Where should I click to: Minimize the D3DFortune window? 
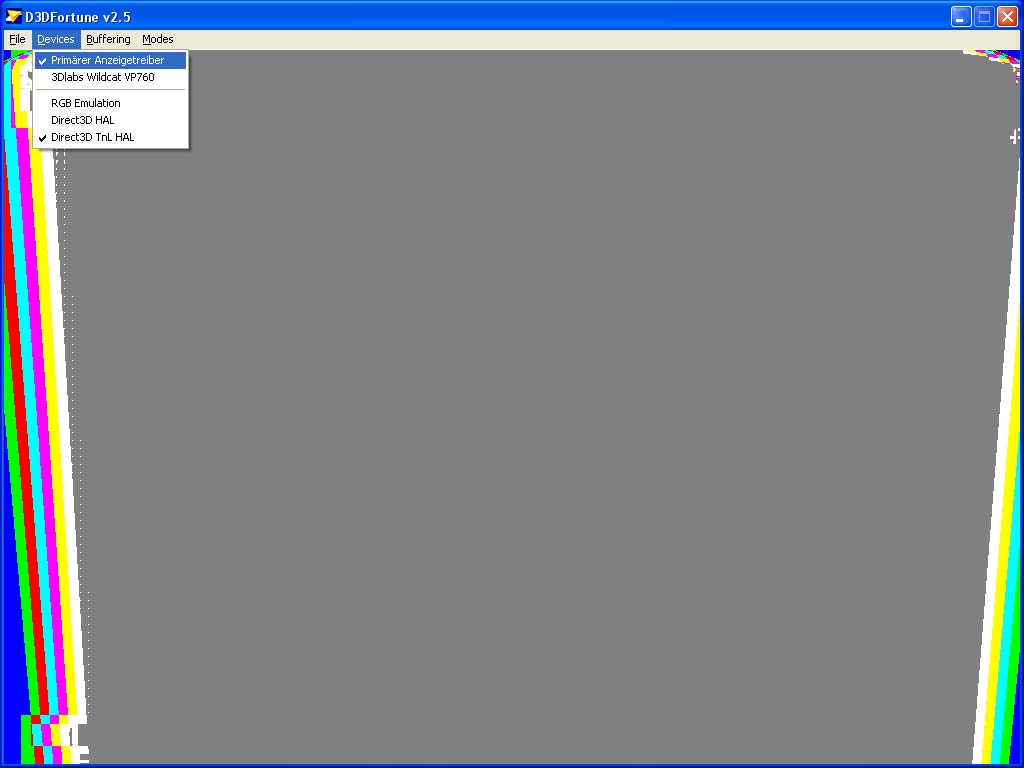tap(961, 16)
